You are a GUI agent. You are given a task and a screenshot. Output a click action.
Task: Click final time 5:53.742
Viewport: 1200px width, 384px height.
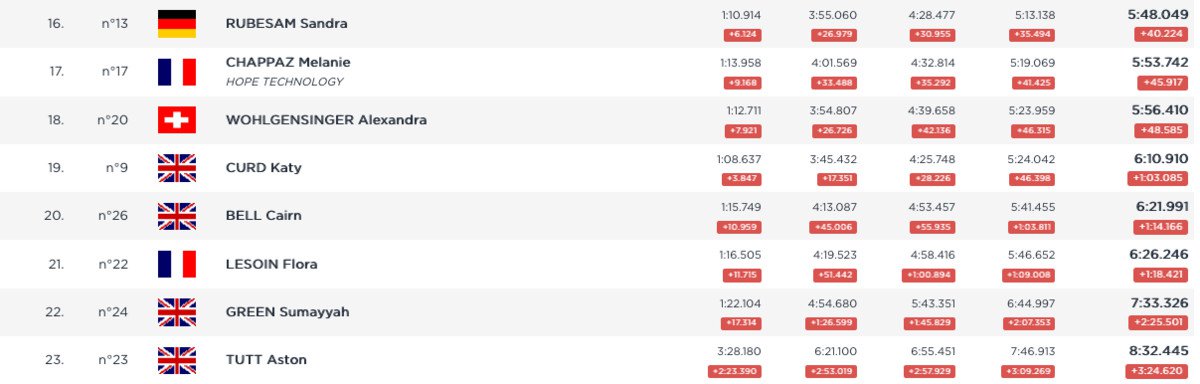pyautogui.click(x=1160, y=62)
